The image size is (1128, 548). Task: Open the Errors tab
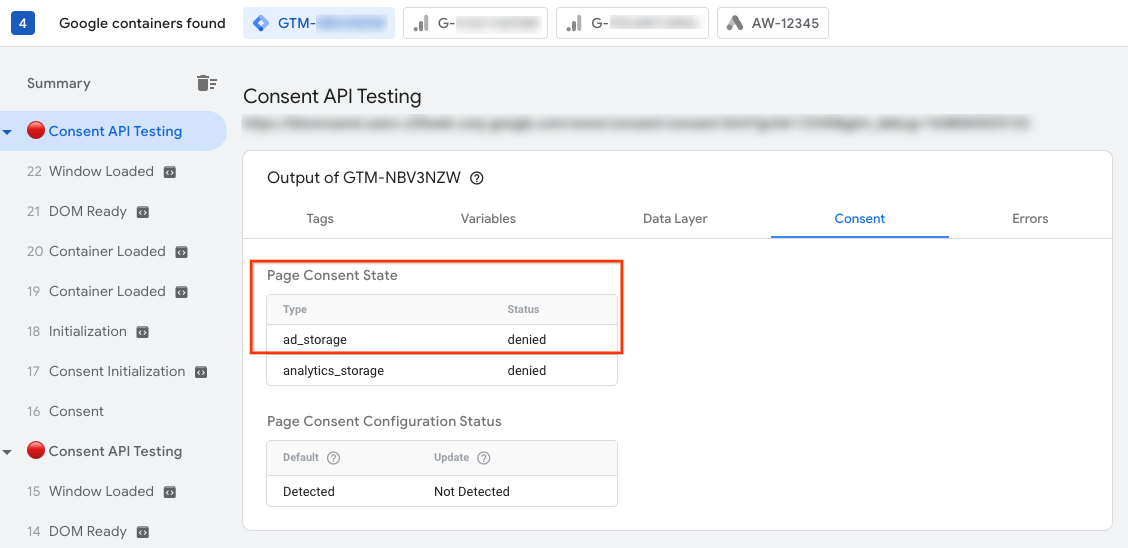(x=1030, y=219)
